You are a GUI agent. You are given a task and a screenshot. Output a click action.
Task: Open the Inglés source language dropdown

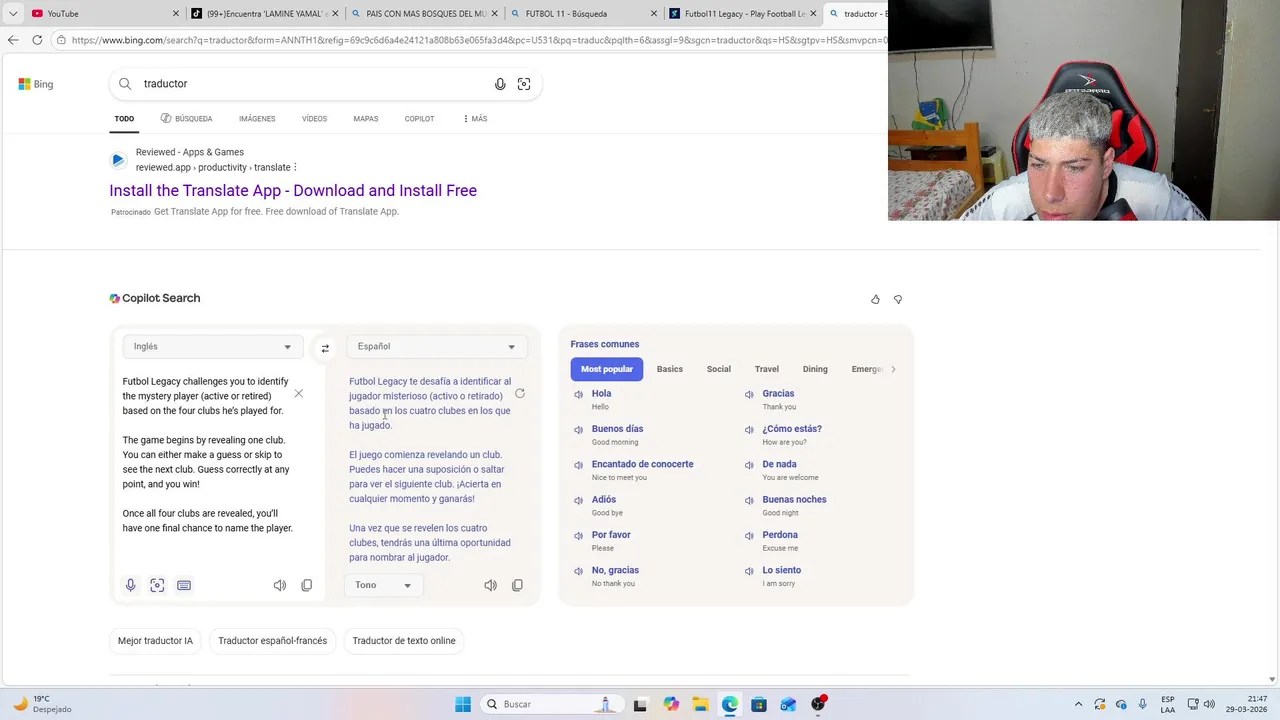tap(212, 346)
